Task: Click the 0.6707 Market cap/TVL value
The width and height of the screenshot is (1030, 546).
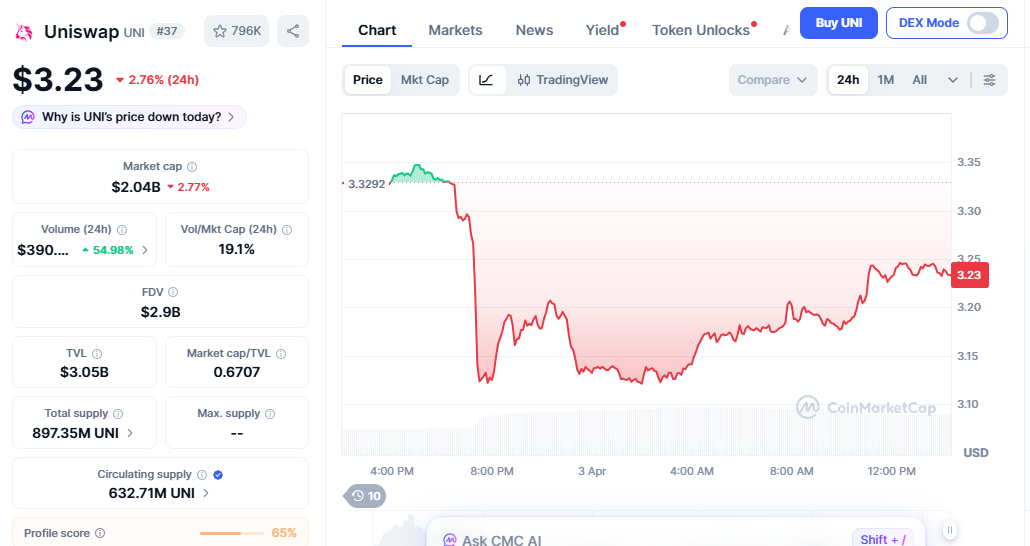Action: [x=236, y=373]
